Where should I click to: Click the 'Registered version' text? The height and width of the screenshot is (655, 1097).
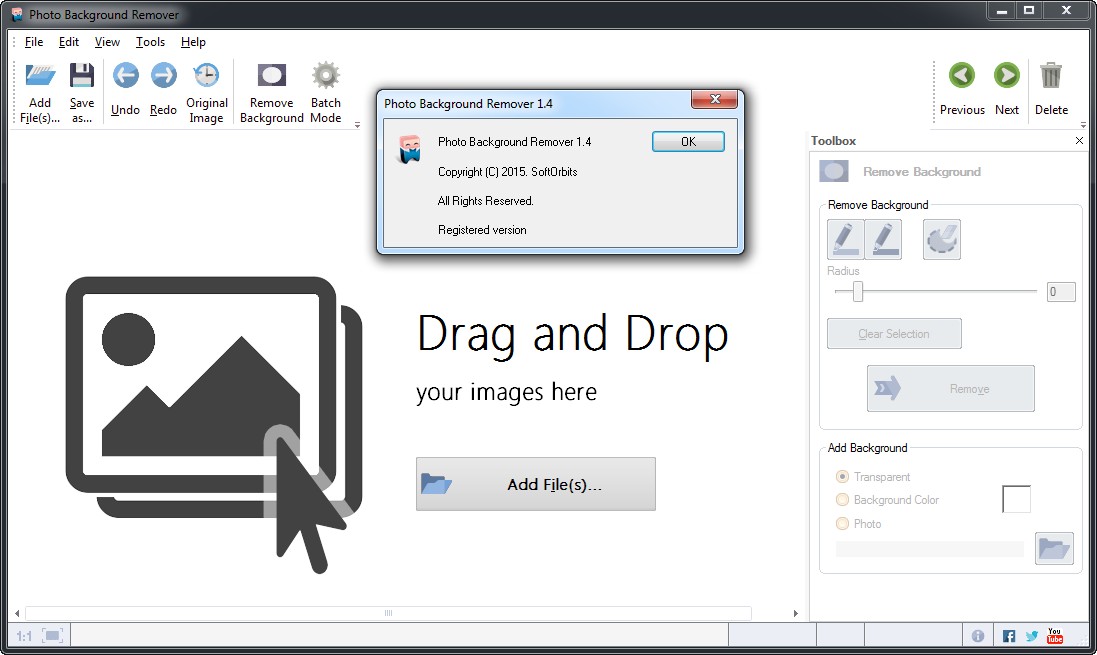tap(482, 230)
